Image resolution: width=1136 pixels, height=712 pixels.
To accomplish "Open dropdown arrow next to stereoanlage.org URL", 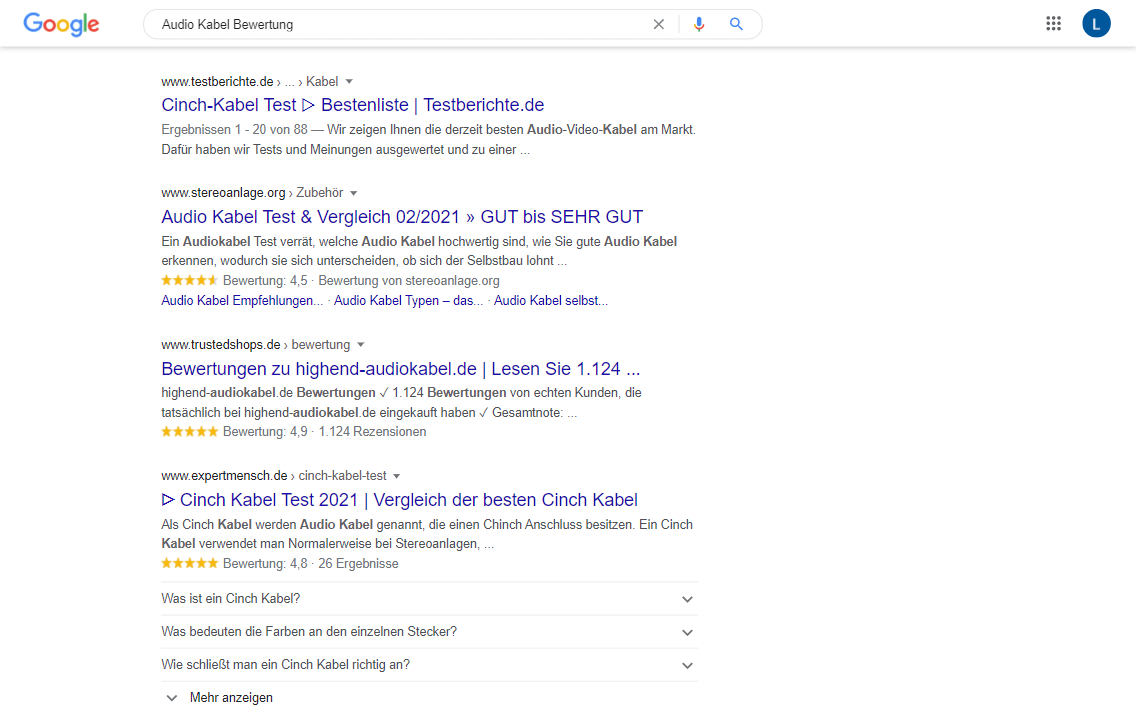I will click(353, 193).
